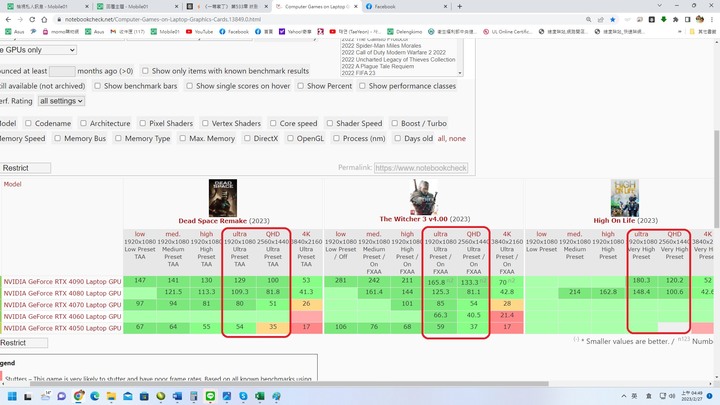Show hidden system tray icons chevron
The width and height of the screenshot is (720, 405).
[624, 396]
